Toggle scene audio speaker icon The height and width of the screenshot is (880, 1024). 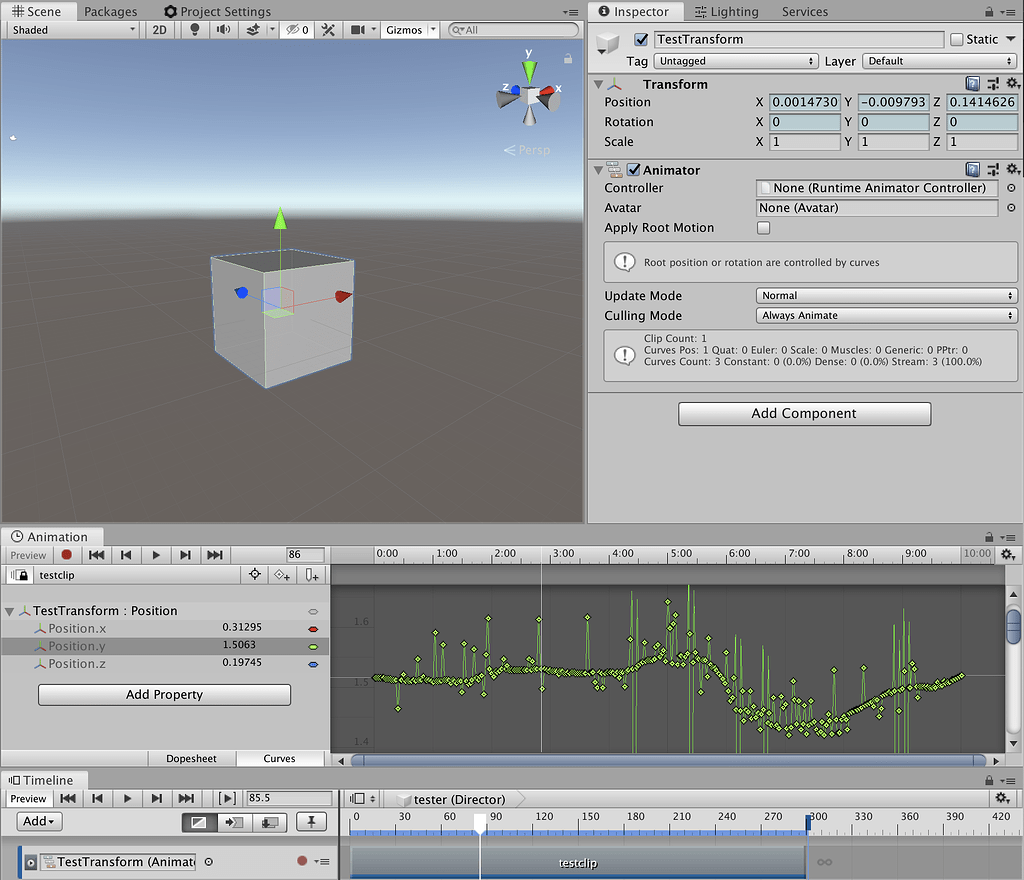coord(223,30)
